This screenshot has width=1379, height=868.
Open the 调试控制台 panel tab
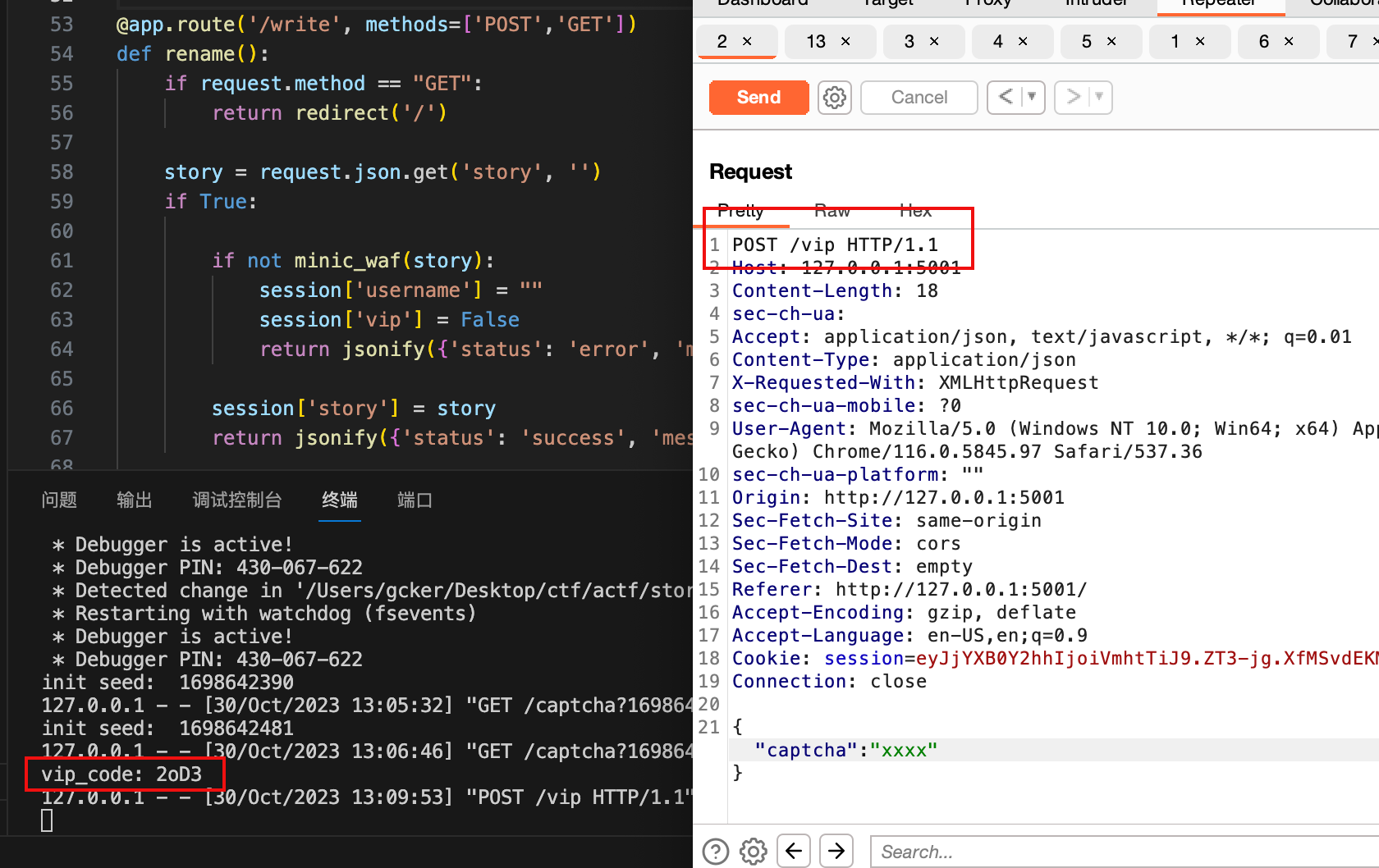coord(237,500)
